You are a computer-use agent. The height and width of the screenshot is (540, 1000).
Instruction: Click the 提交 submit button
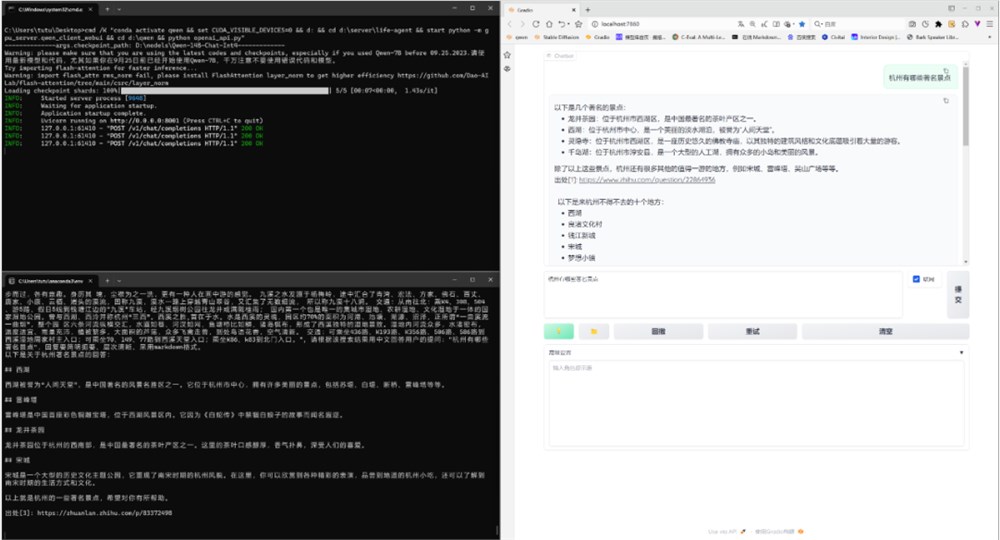pyautogui.click(x=958, y=295)
